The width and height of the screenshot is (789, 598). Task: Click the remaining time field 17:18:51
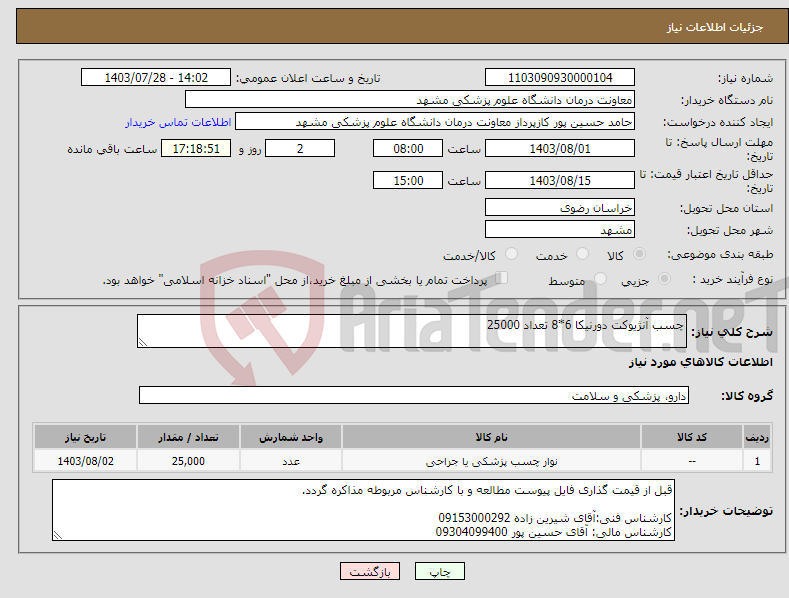196,148
